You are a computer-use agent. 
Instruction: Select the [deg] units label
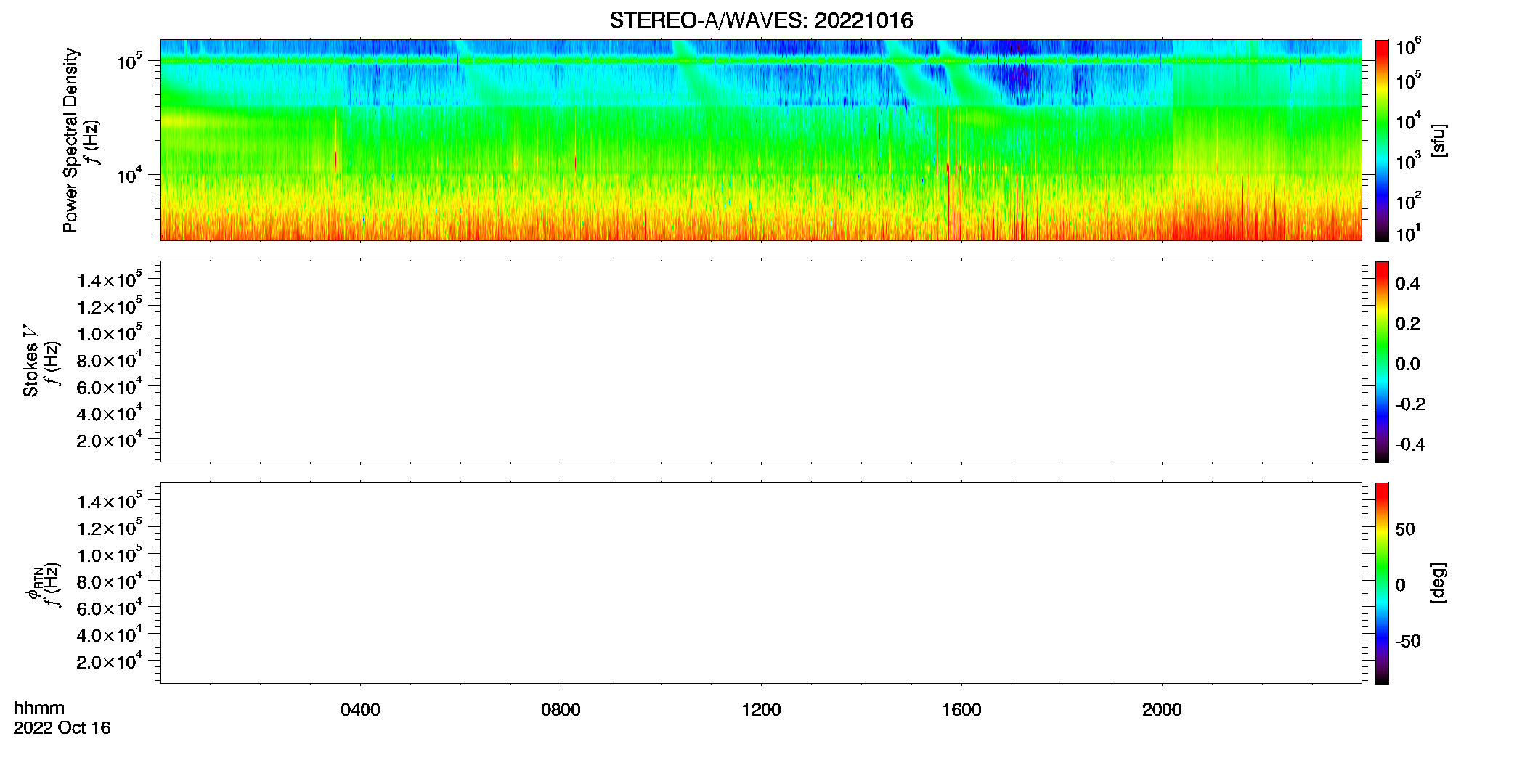[x=1438, y=583]
